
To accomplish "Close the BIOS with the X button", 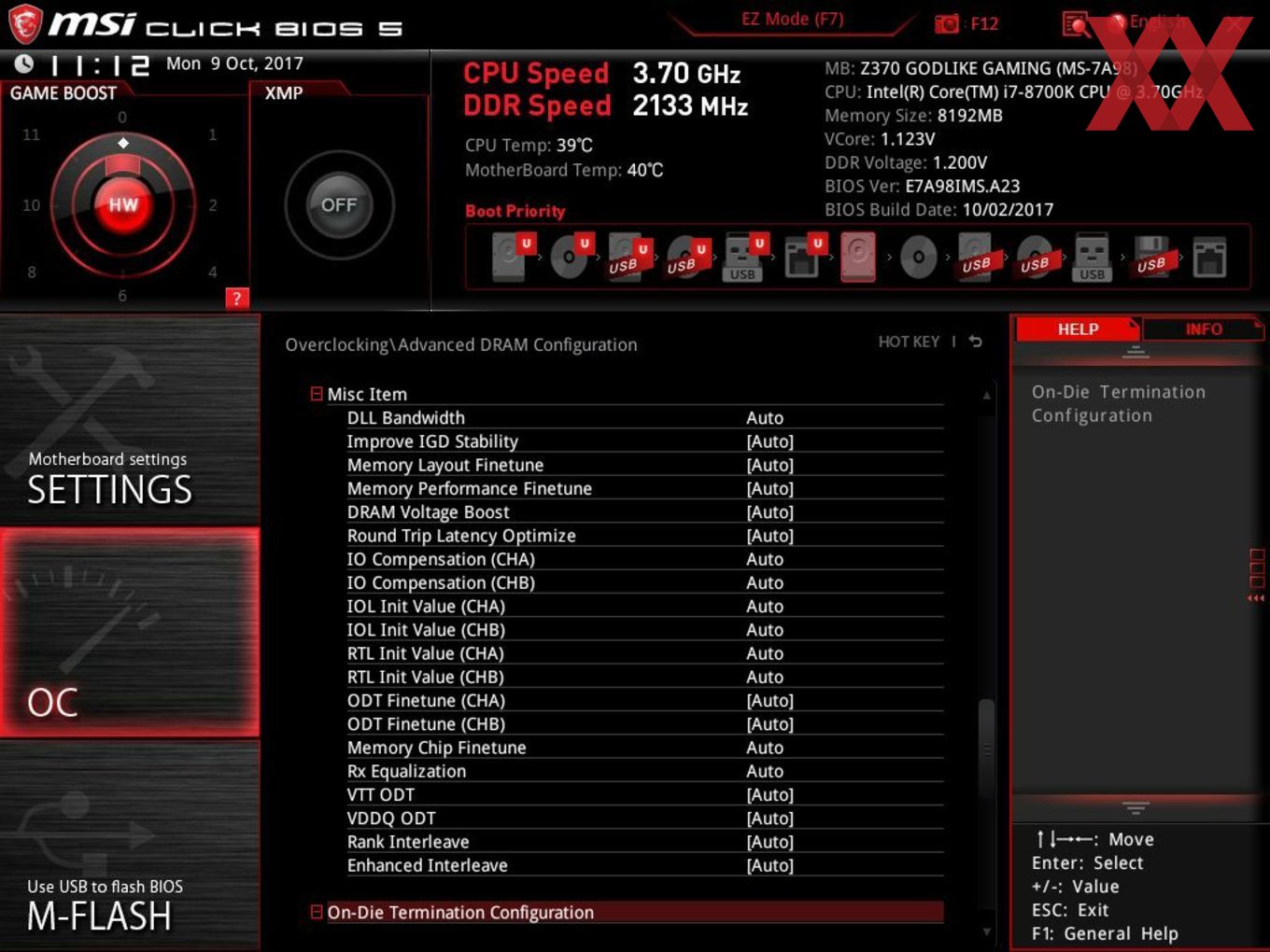I will 1235,24.
